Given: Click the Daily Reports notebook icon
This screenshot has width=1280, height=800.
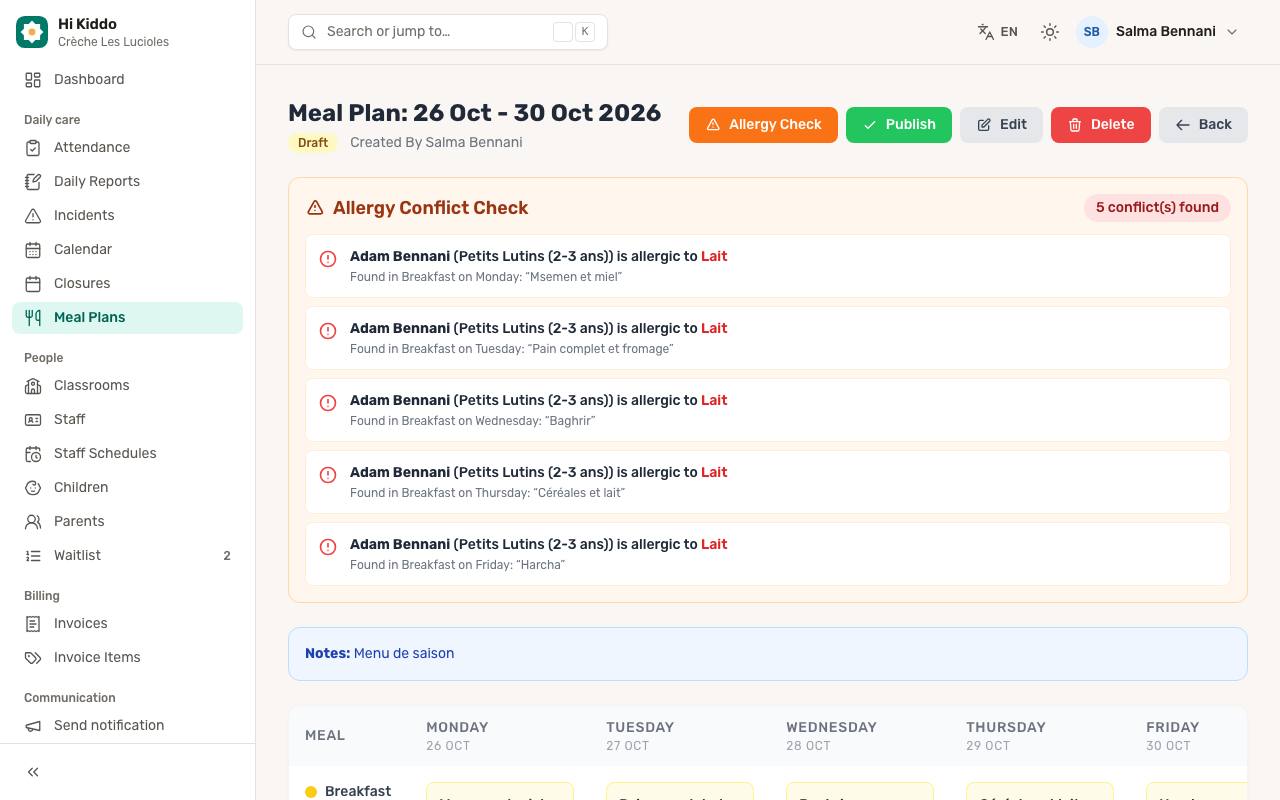Looking at the screenshot, I should point(33,181).
